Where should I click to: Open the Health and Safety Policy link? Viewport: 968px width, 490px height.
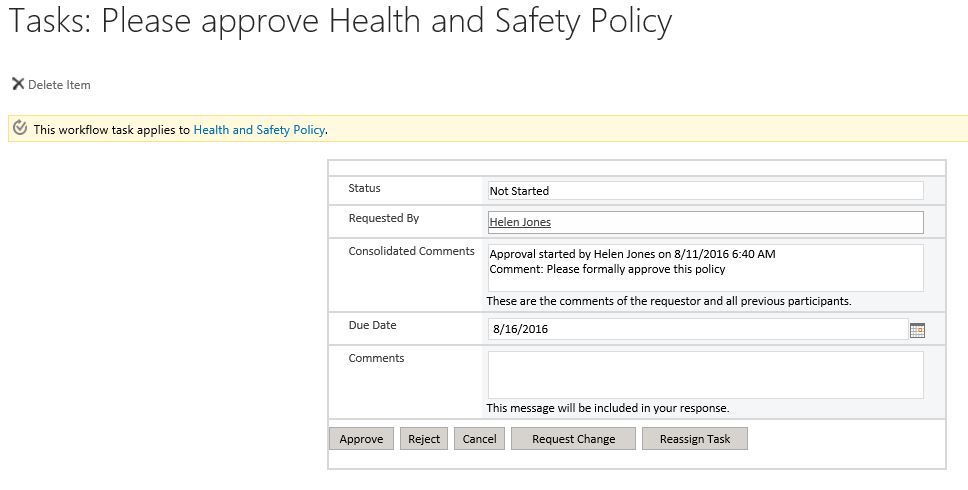coord(259,130)
